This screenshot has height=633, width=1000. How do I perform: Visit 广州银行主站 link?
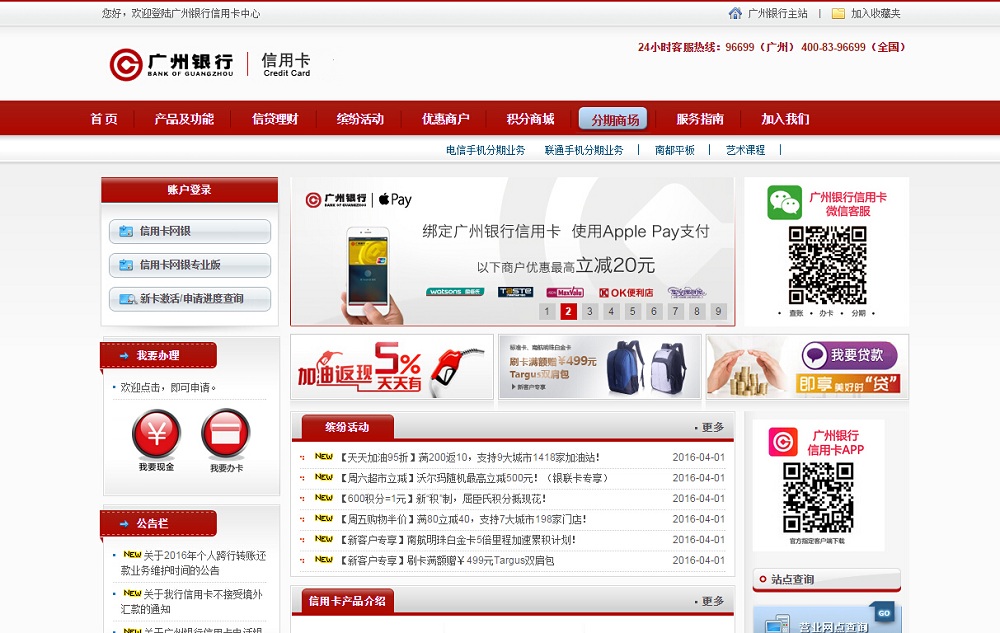coord(777,13)
